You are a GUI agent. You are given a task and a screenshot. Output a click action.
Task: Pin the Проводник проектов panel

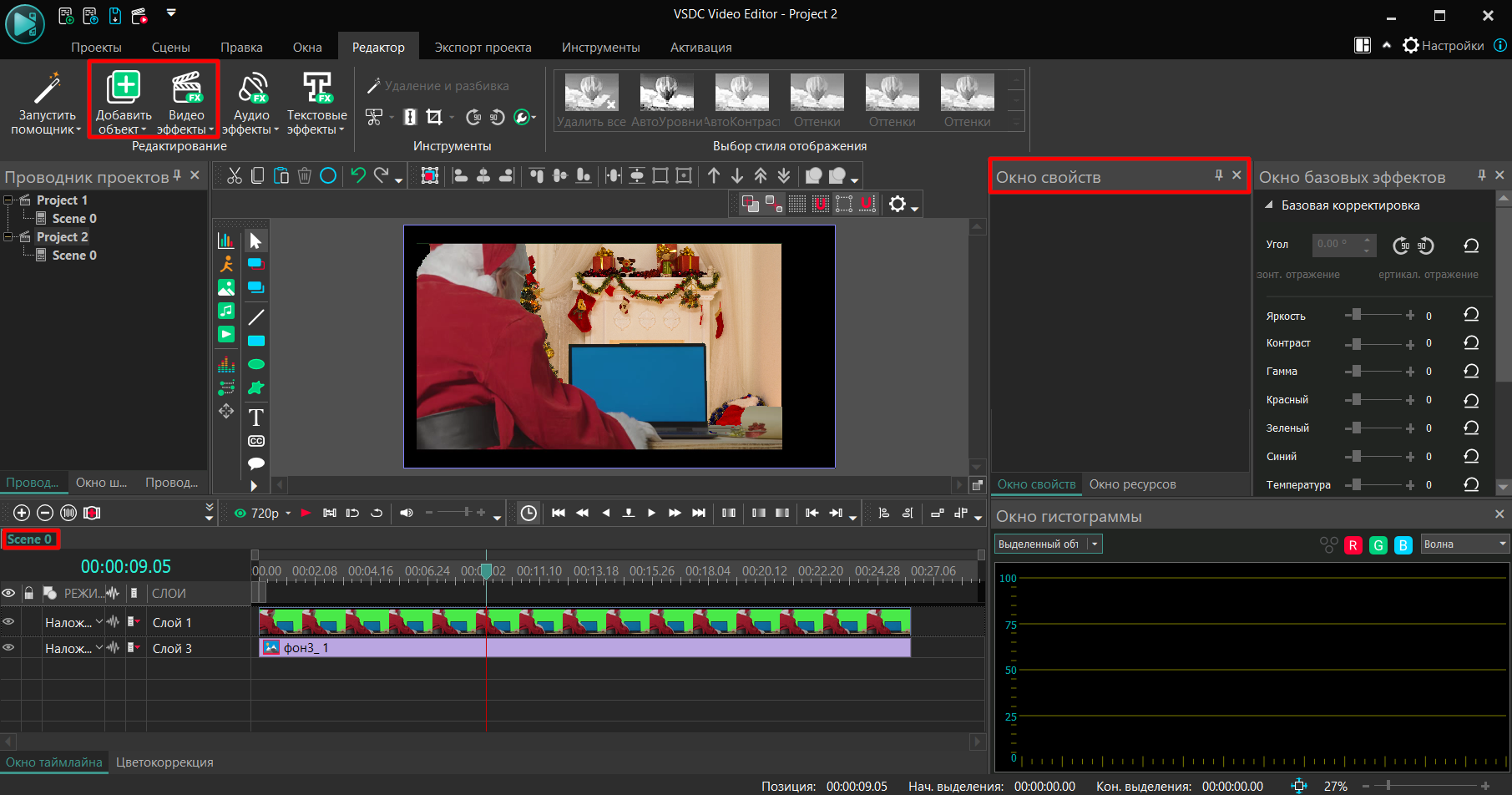(177, 175)
